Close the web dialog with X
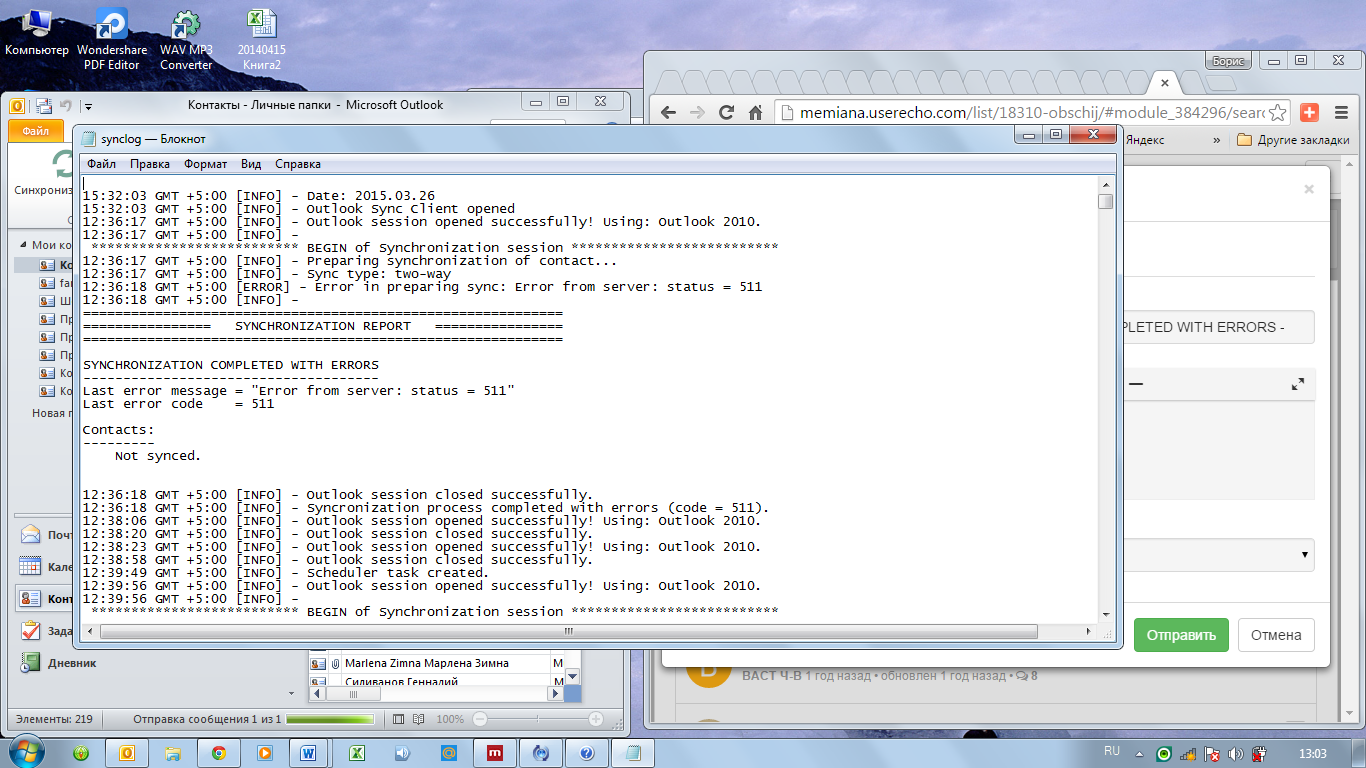1366x768 pixels. 1309,188
